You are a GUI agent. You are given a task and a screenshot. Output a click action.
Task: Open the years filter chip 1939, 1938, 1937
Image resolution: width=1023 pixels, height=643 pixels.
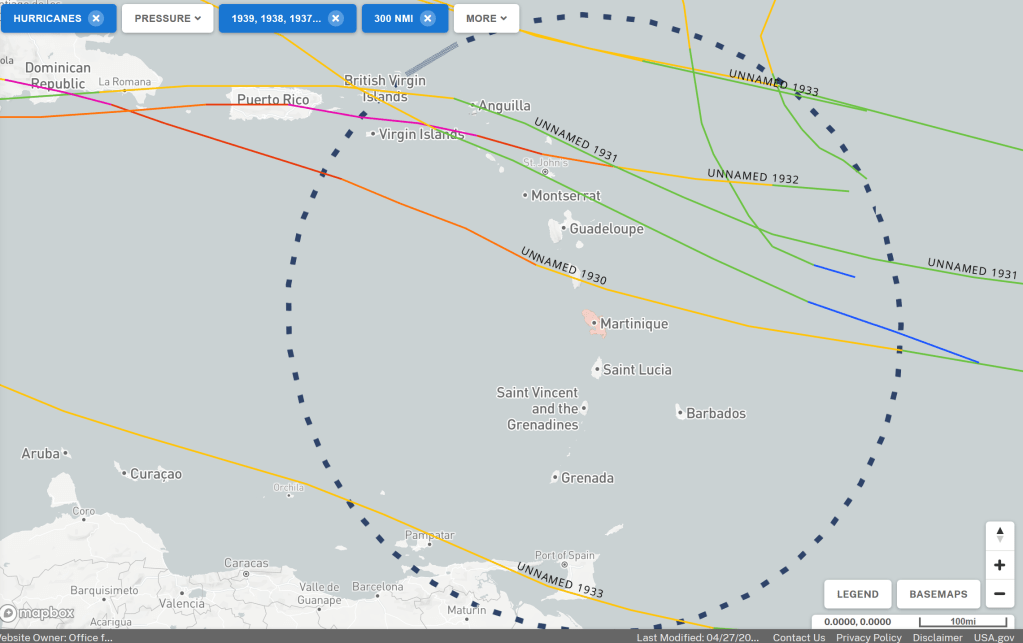(275, 18)
